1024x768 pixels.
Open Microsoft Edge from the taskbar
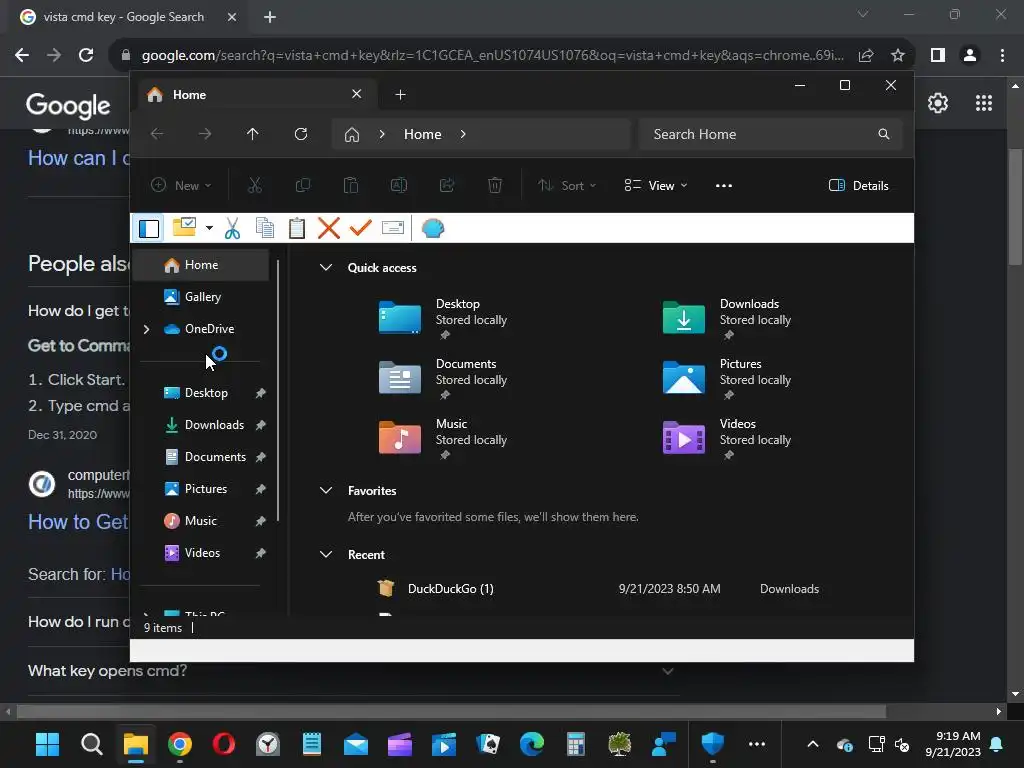[x=532, y=744]
